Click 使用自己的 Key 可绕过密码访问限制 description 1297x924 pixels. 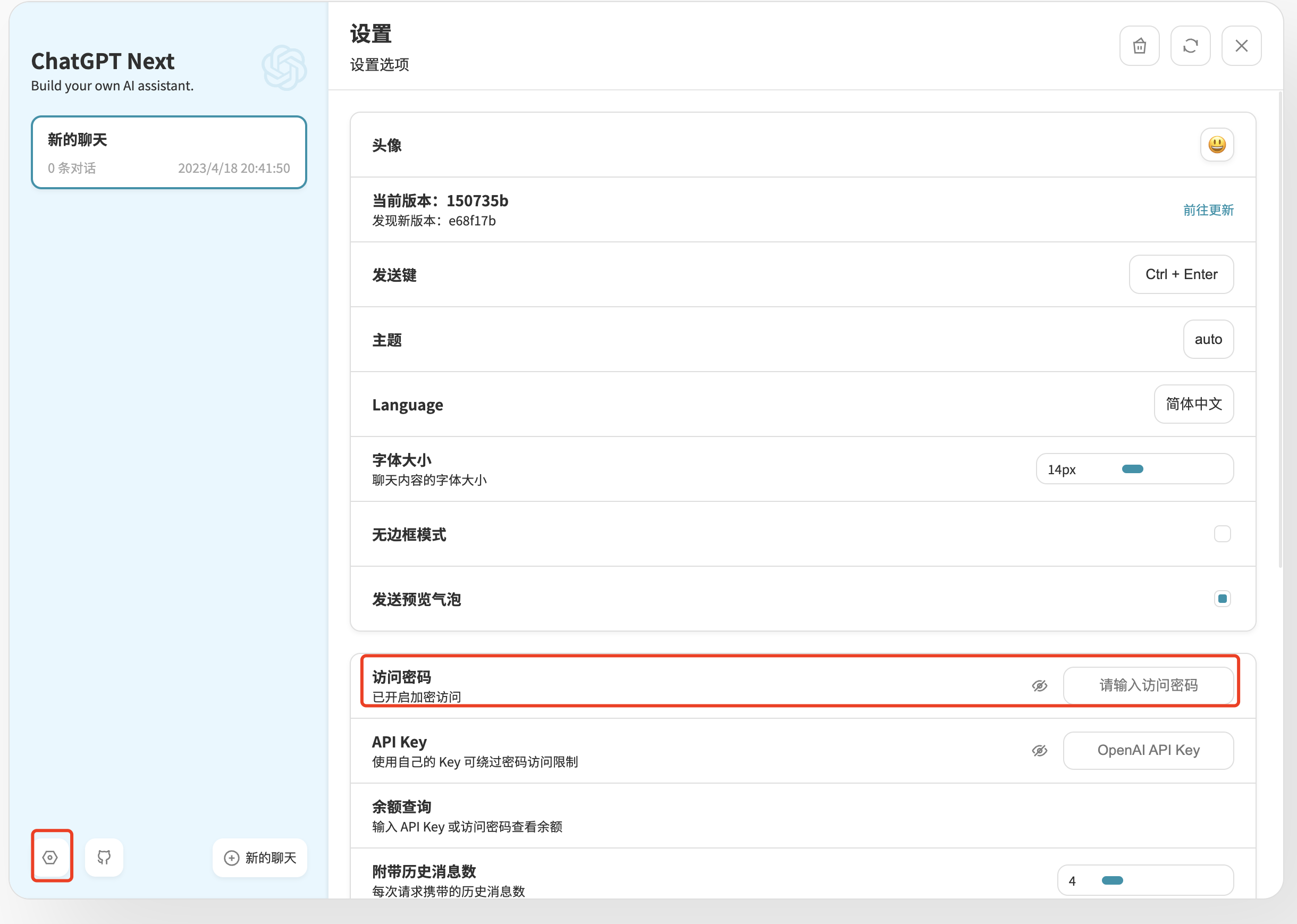(x=475, y=762)
